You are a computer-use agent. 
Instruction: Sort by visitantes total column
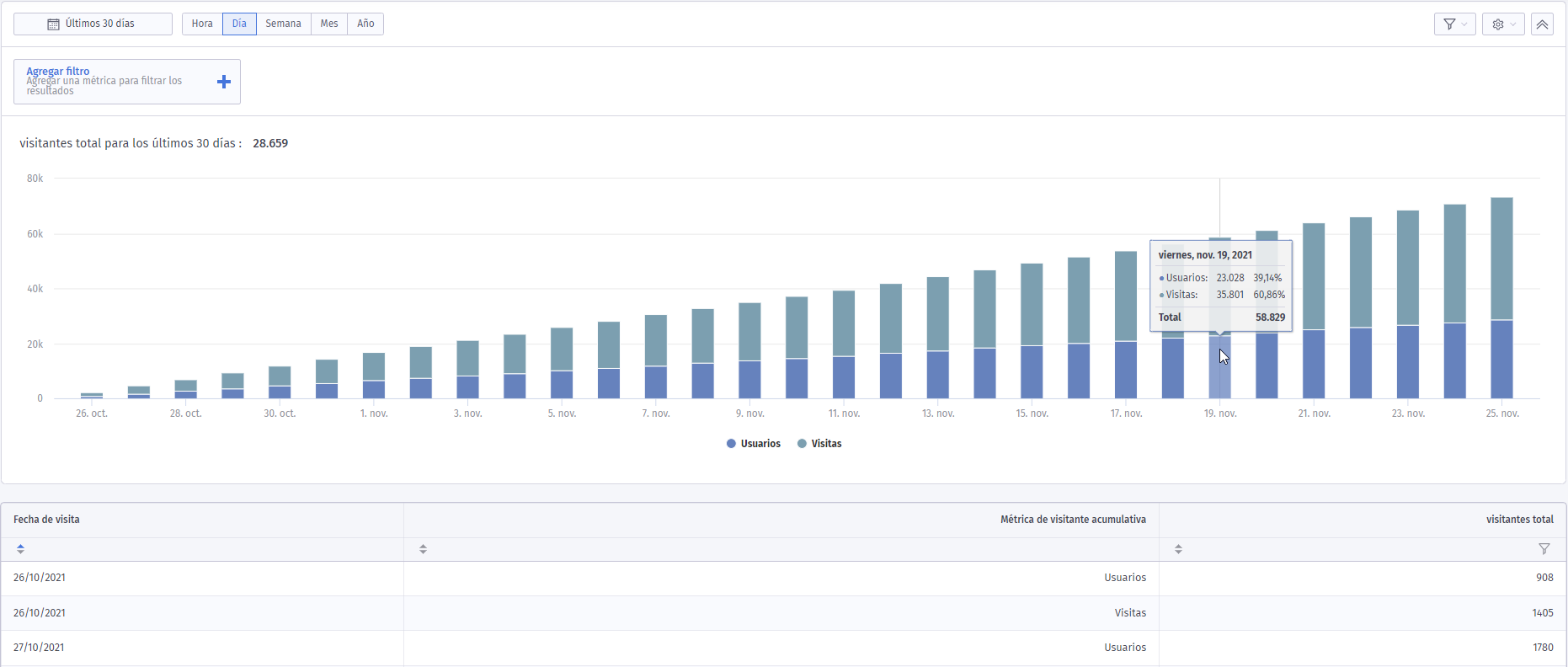1178,549
